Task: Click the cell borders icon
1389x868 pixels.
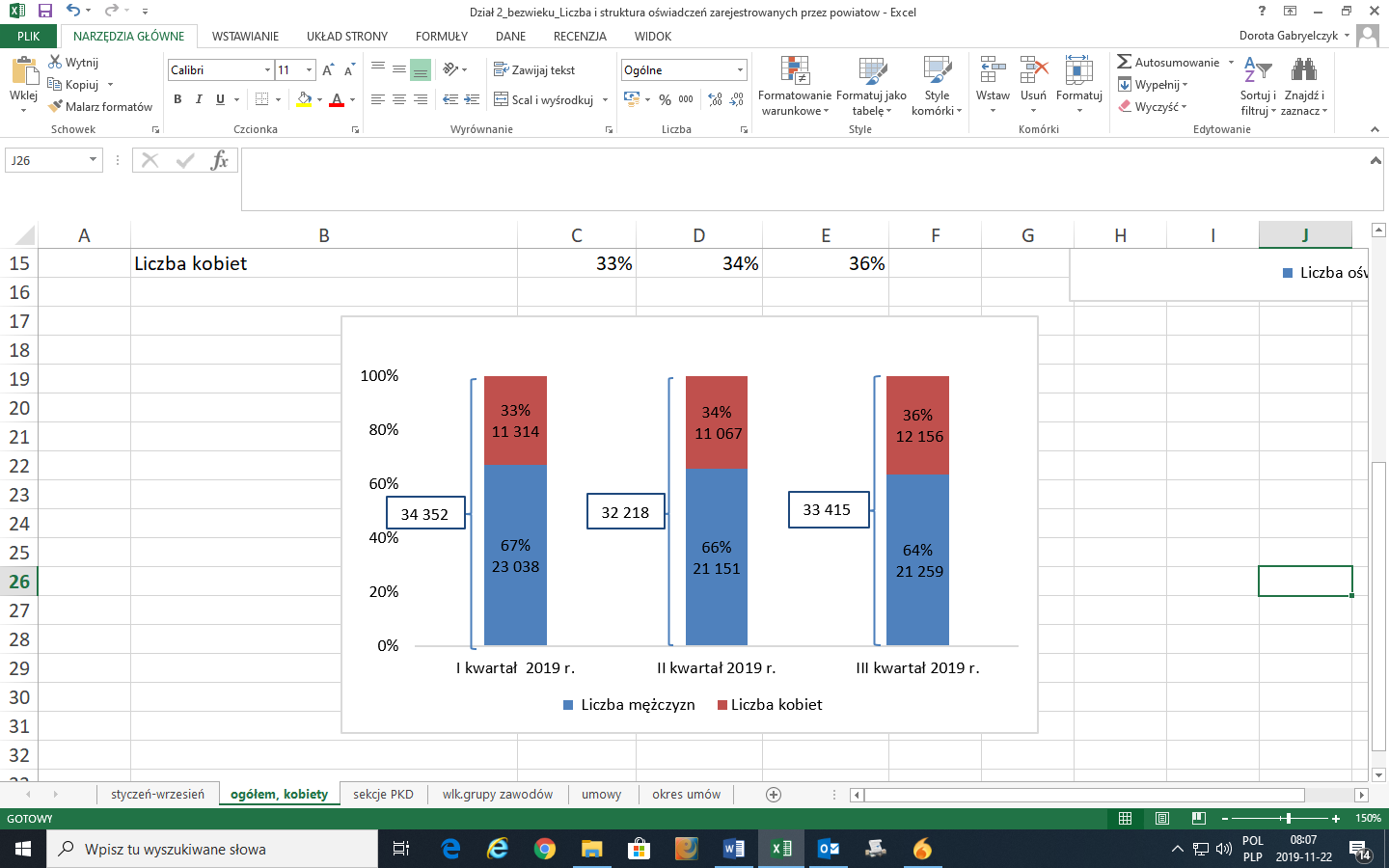Action: 261,99
